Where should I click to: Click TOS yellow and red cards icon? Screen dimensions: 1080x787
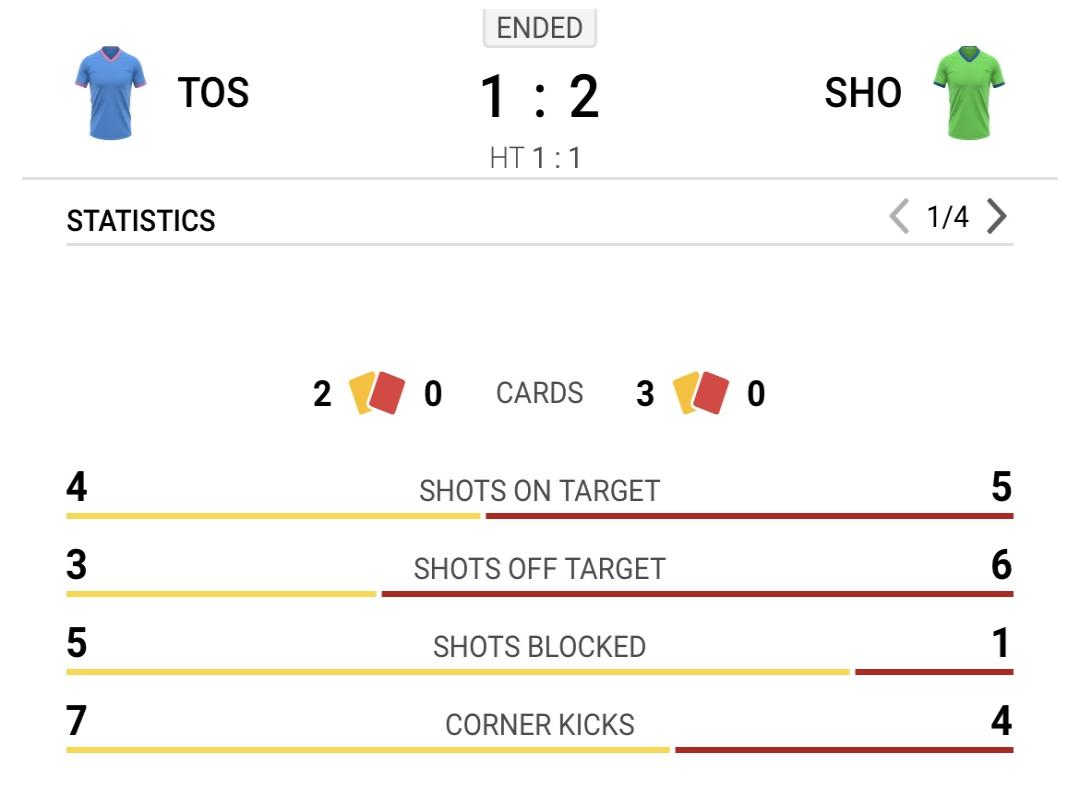coord(377,393)
